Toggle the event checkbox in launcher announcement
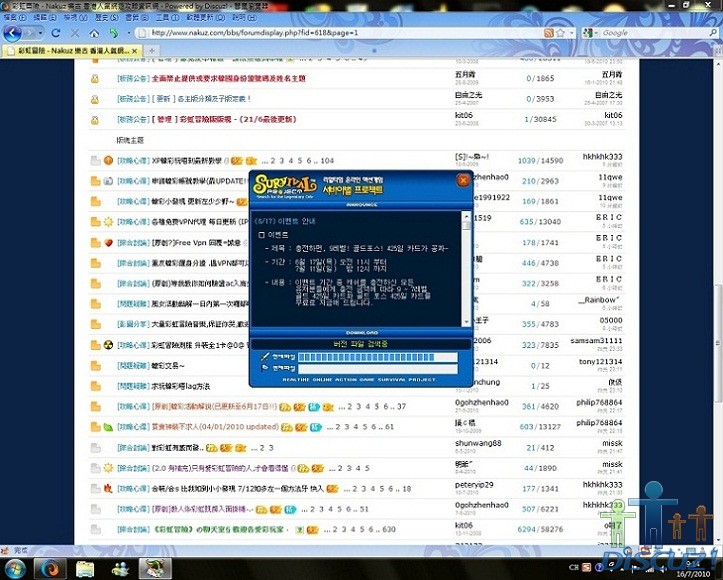723x580 pixels. 262,234
